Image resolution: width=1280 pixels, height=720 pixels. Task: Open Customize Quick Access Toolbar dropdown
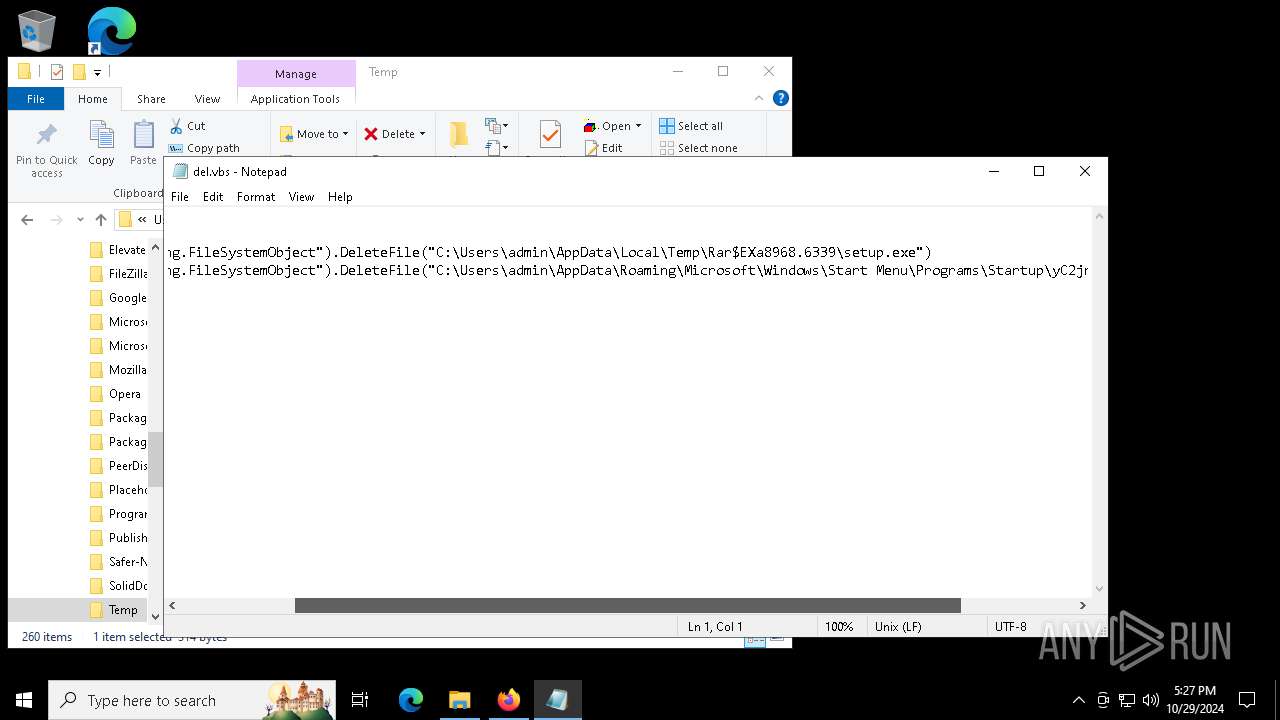pyautogui.click(x=97, y=72)
